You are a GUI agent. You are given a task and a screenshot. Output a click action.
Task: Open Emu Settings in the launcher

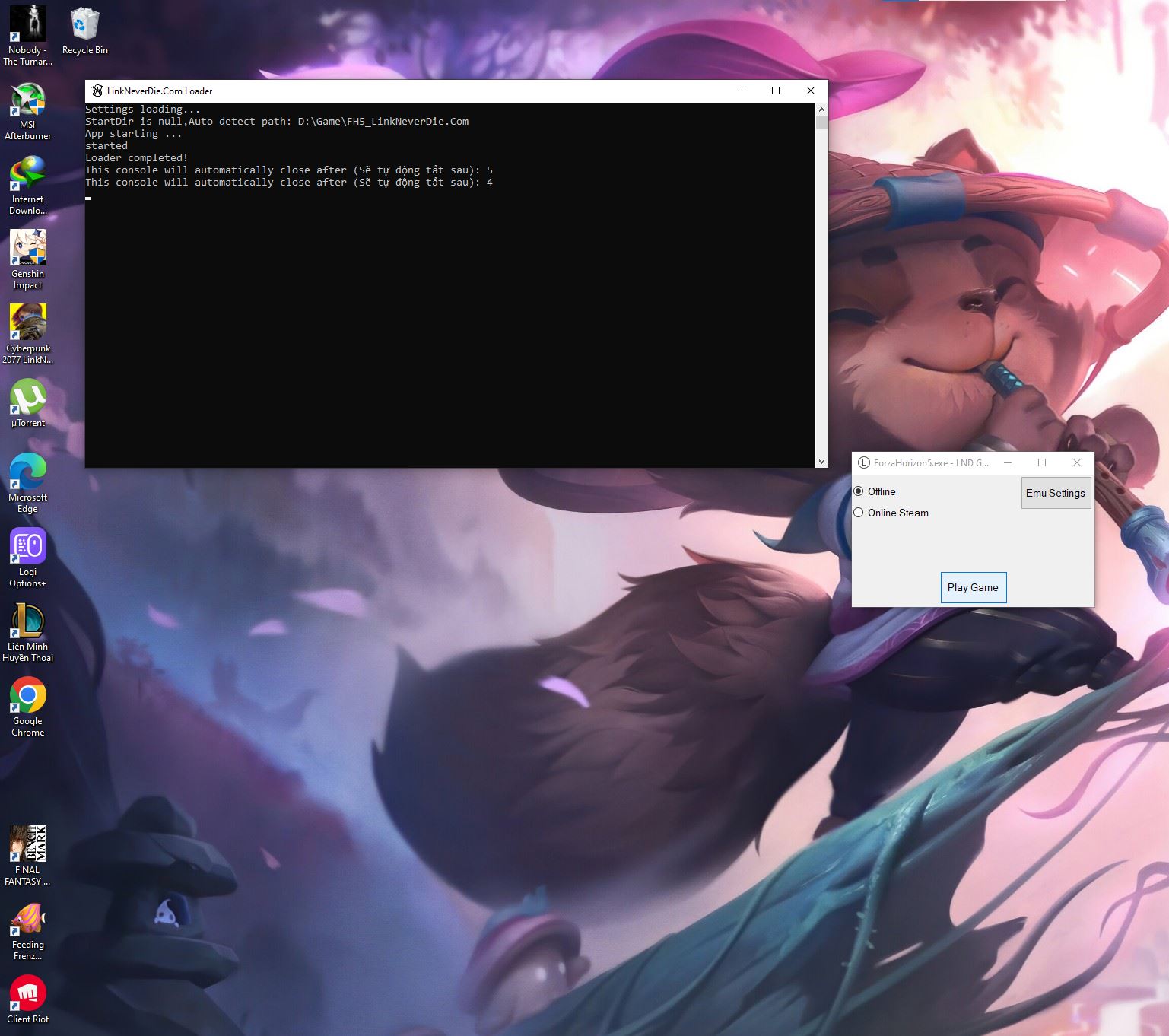click(1055, 493)
